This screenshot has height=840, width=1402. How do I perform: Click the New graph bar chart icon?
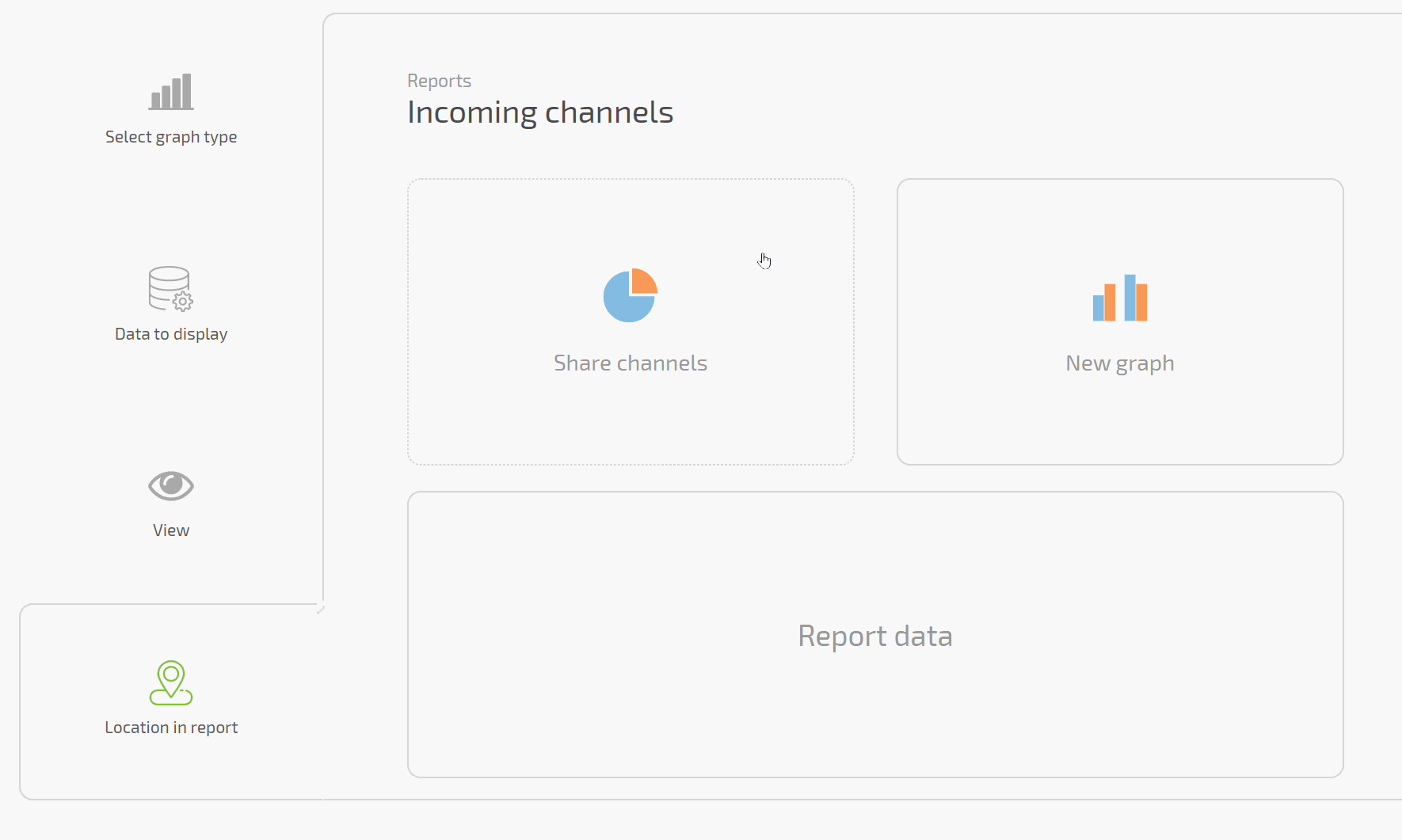point(1120,298)
